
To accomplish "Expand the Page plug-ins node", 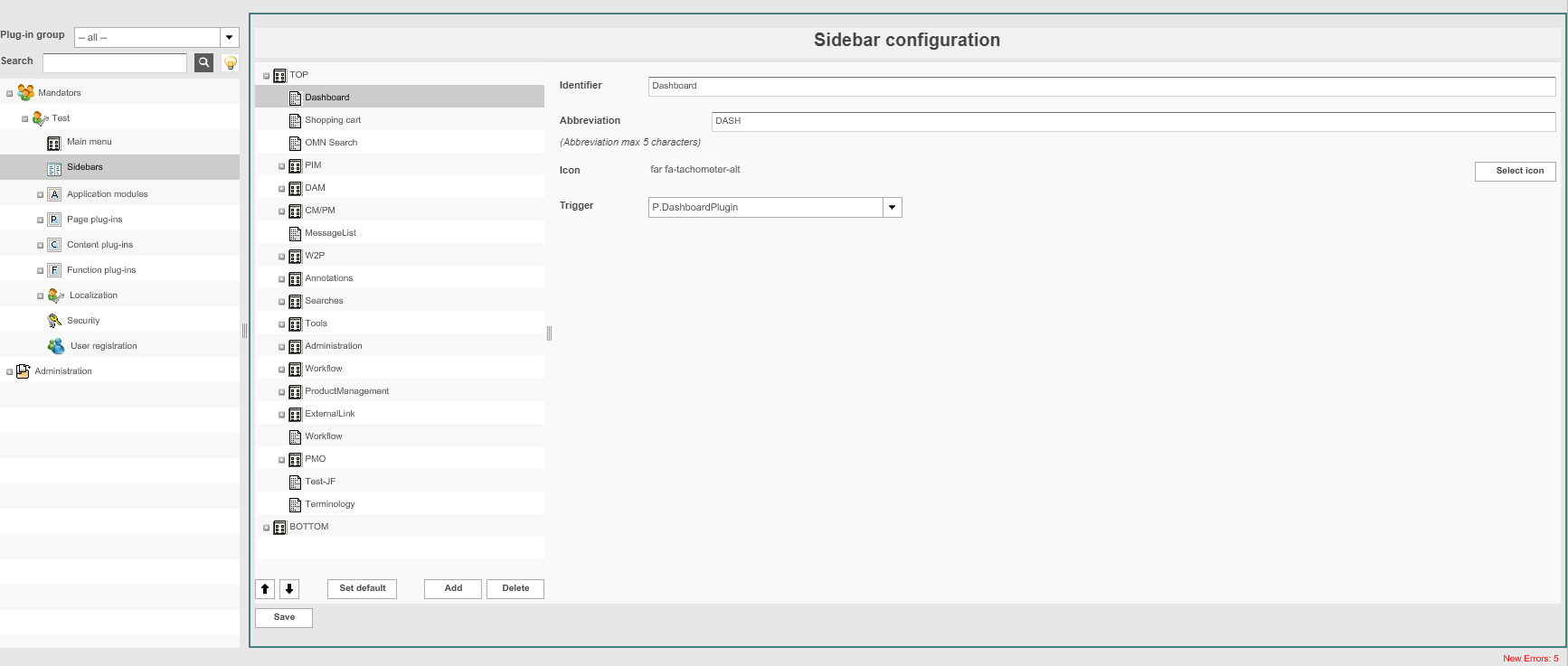I will click(41, 220).
